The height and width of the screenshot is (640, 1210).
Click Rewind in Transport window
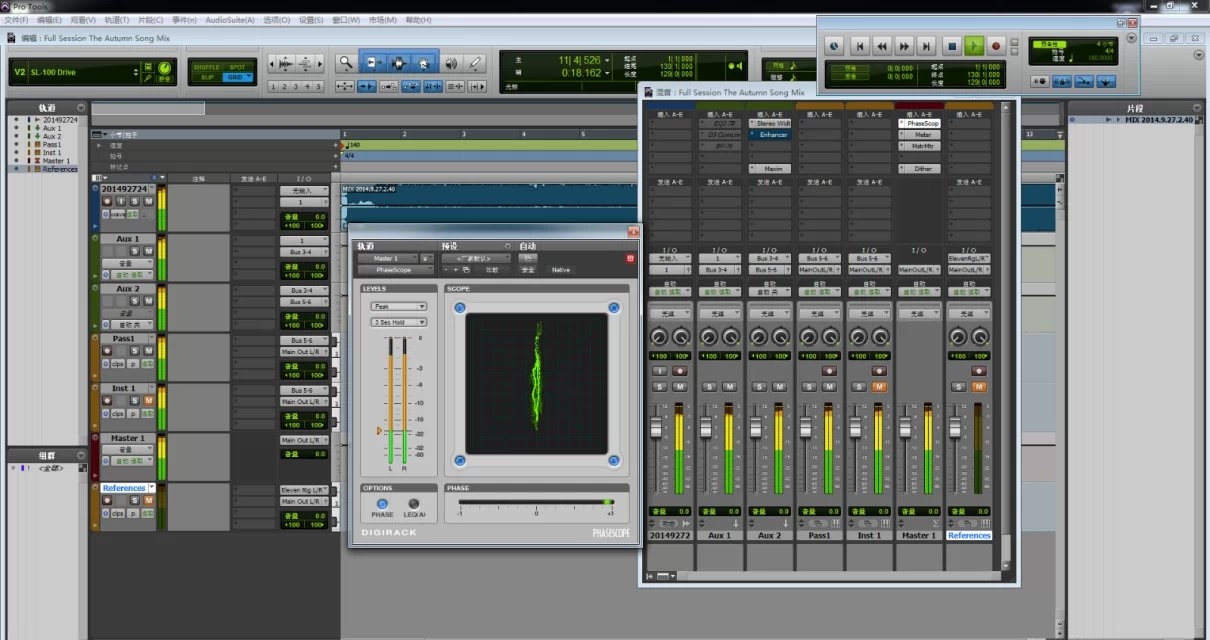pos(882,46)
